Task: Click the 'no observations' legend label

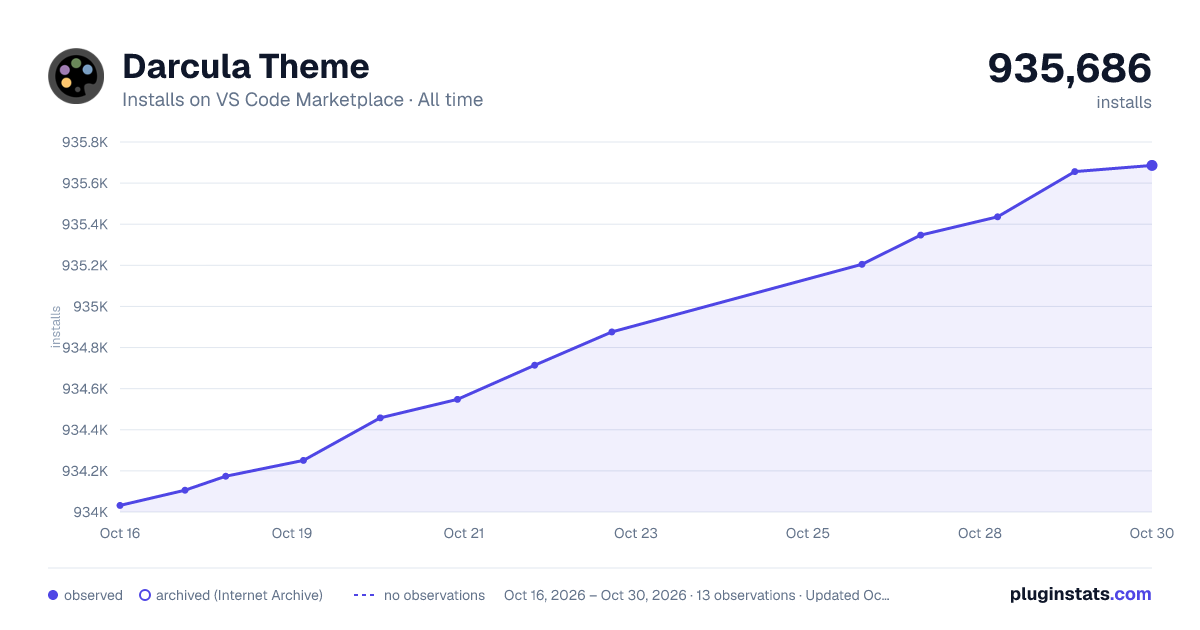Action: click(434, 595)
